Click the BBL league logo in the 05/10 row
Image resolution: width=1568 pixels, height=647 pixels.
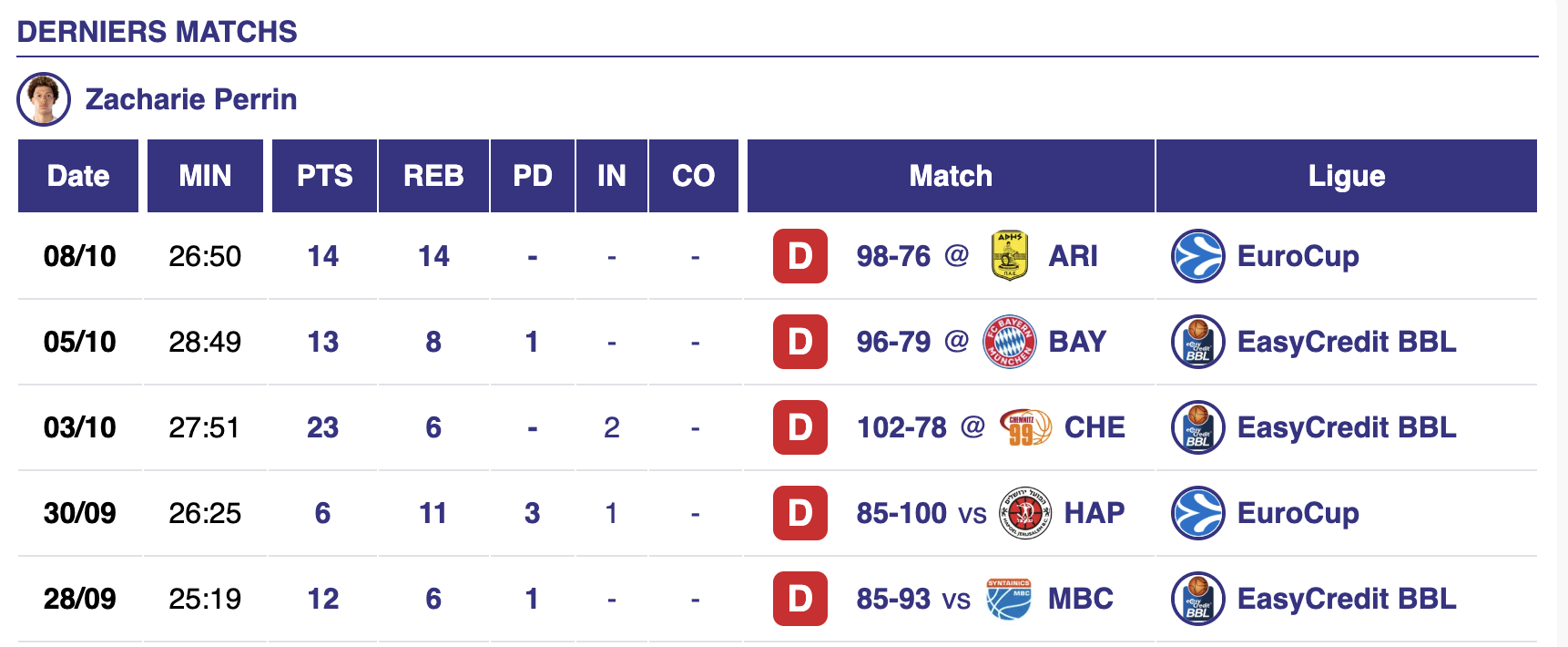[x=1197, y=342]
